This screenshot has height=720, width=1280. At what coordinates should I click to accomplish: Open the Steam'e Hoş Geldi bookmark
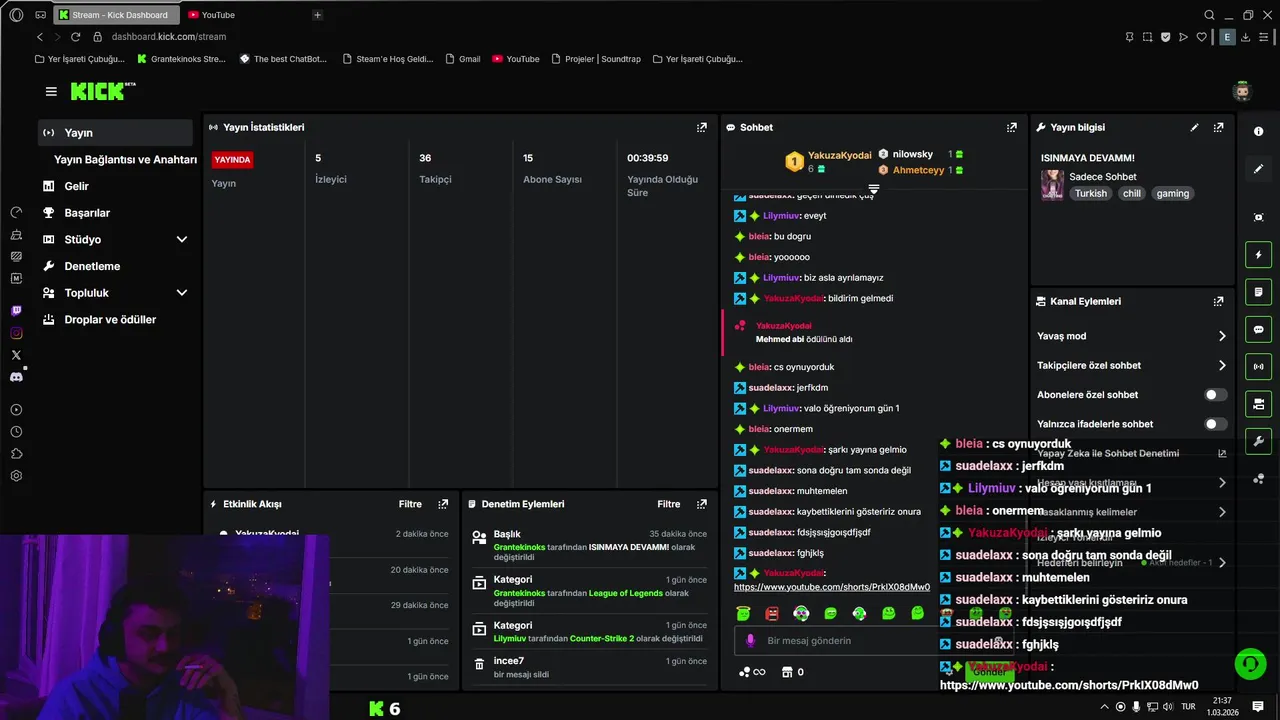[387, 59]
